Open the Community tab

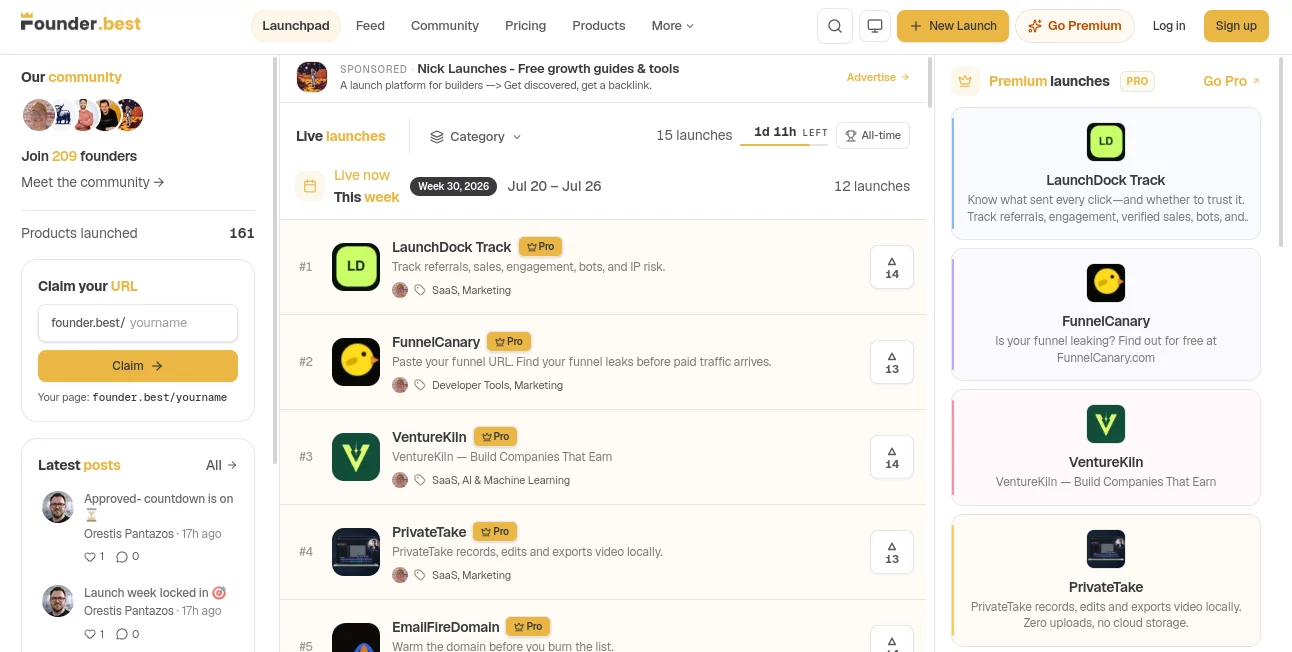pyautogui.click(x=445, y=26)
